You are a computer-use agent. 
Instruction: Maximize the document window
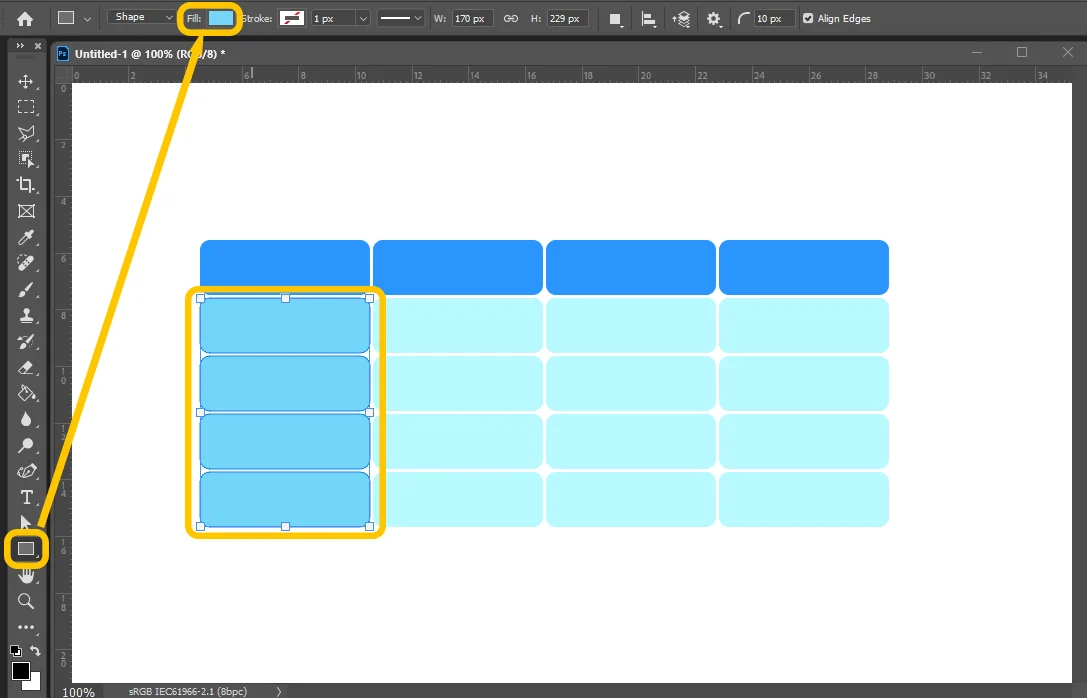tap(1022, 52)
